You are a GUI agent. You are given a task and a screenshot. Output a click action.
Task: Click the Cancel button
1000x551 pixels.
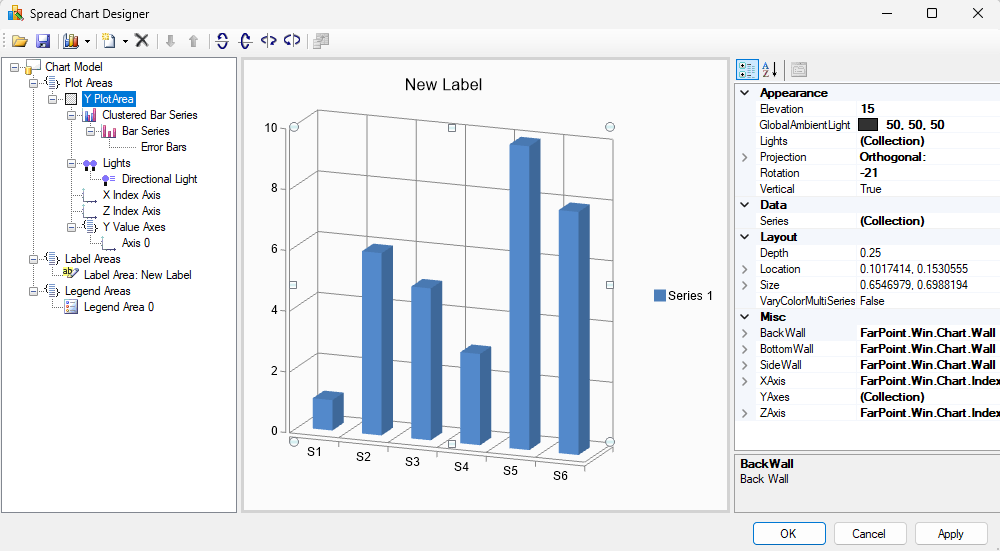point(869,534)
